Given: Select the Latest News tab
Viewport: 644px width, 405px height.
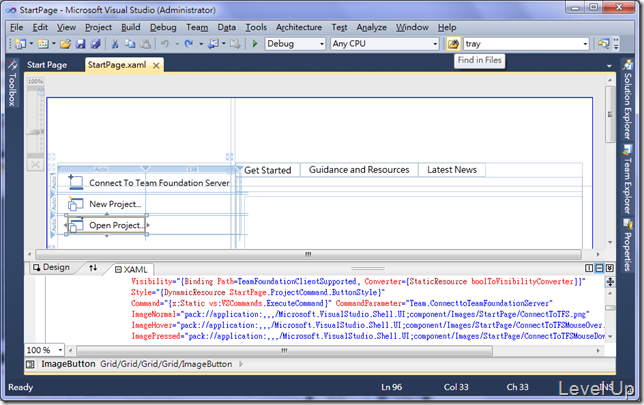Looking at the screenshot, I should 452,170.
